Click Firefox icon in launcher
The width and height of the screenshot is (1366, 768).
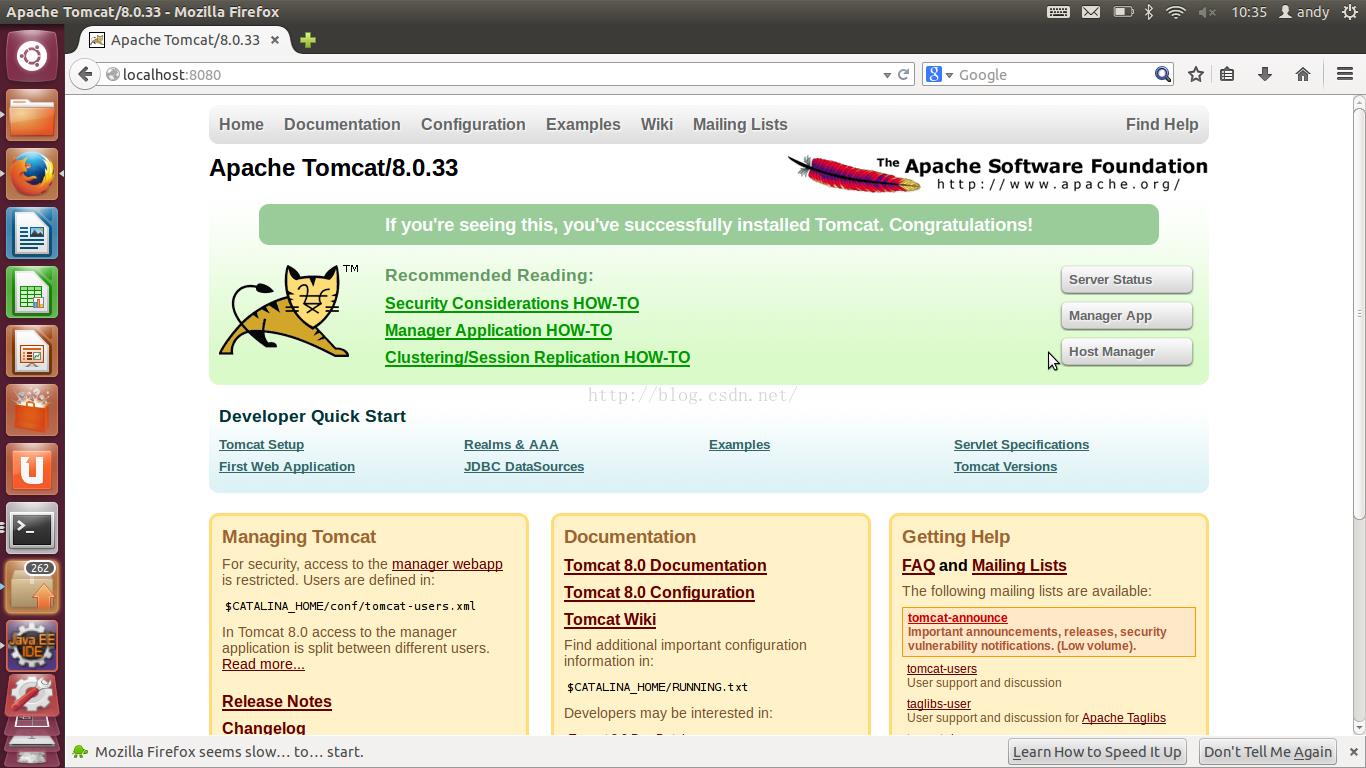pos(32,174)
